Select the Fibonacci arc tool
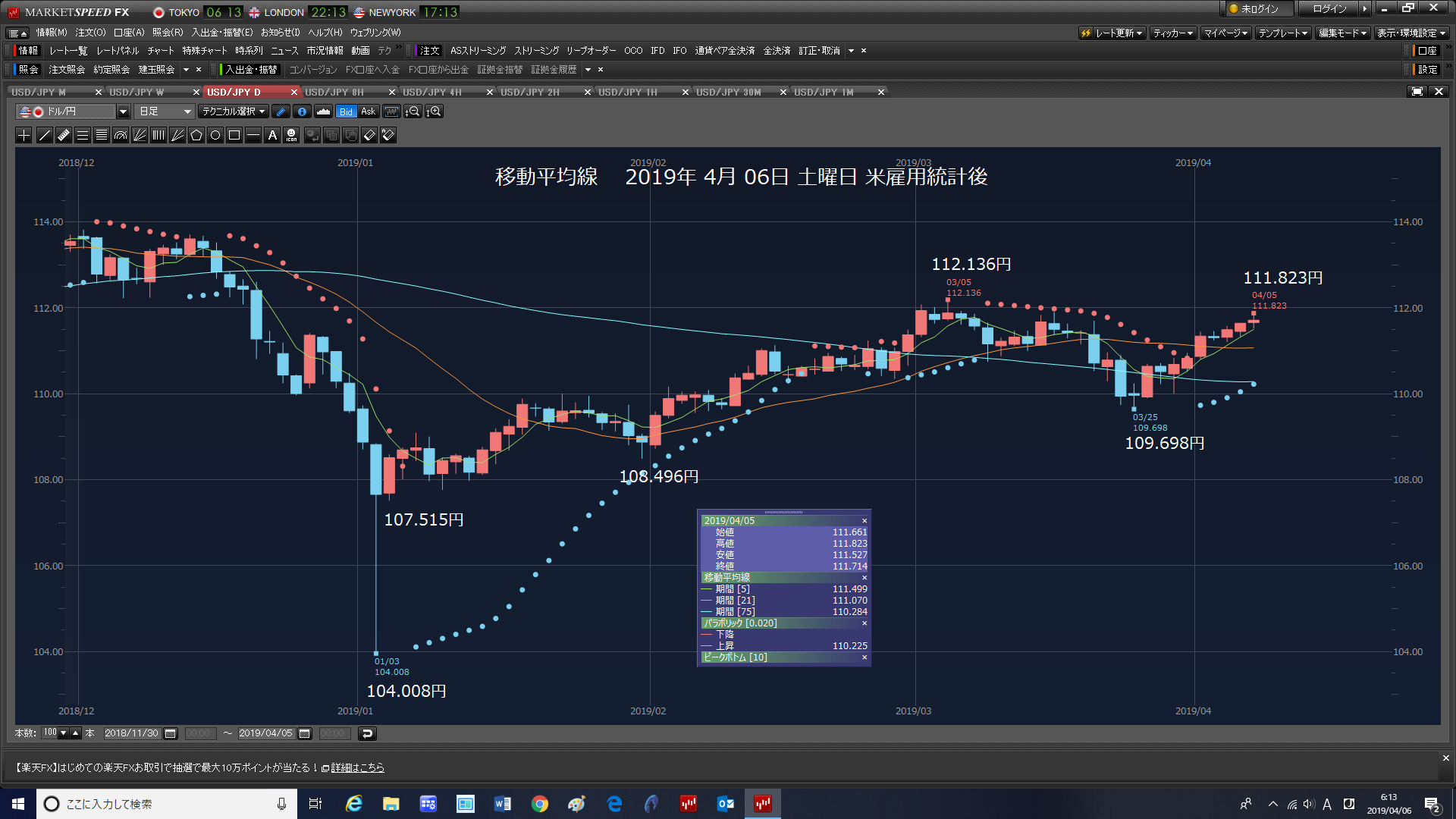This screenshot has height=819, width=1456. click(121, 135)
